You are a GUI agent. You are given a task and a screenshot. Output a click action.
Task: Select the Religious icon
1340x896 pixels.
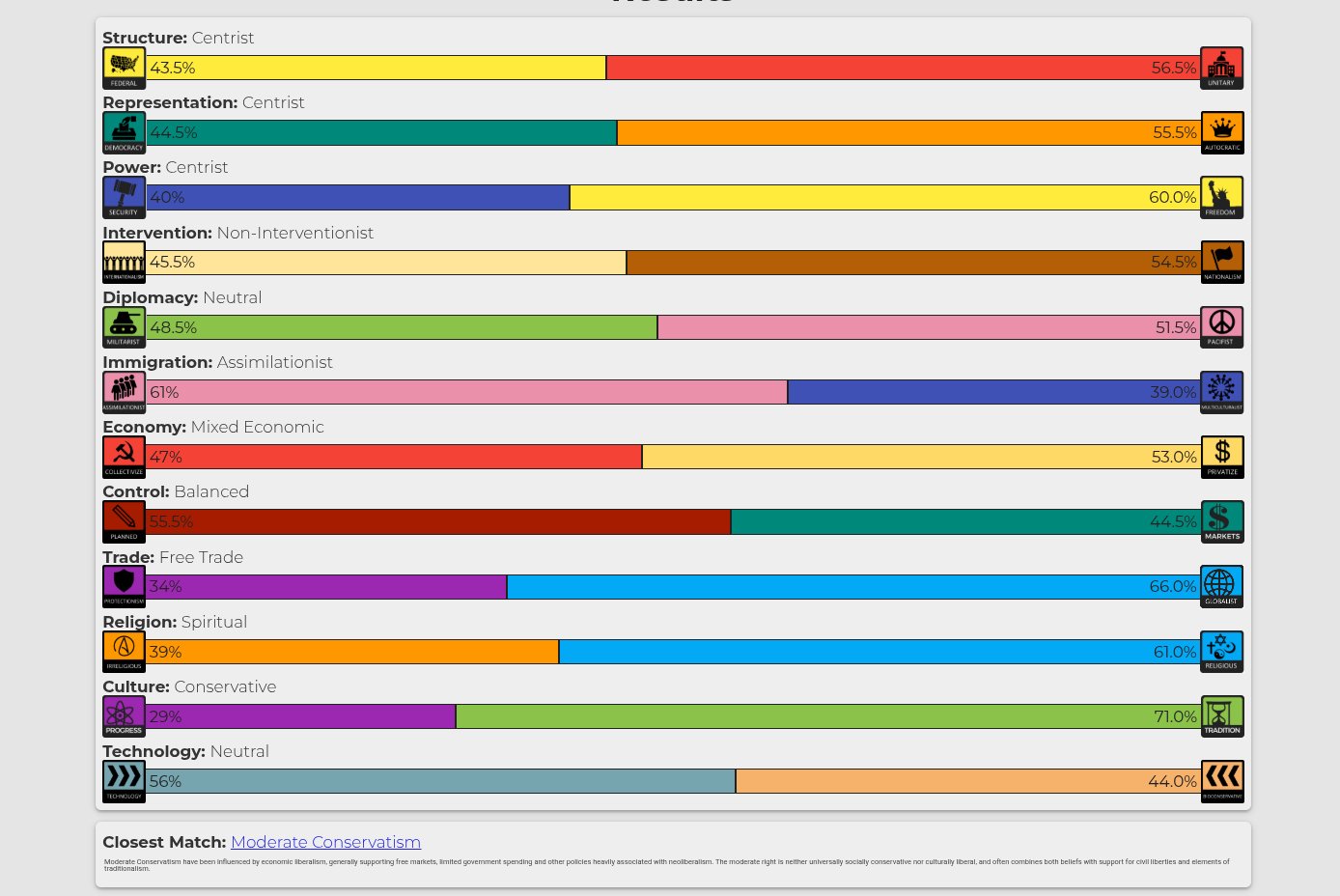pos(1221,652)
